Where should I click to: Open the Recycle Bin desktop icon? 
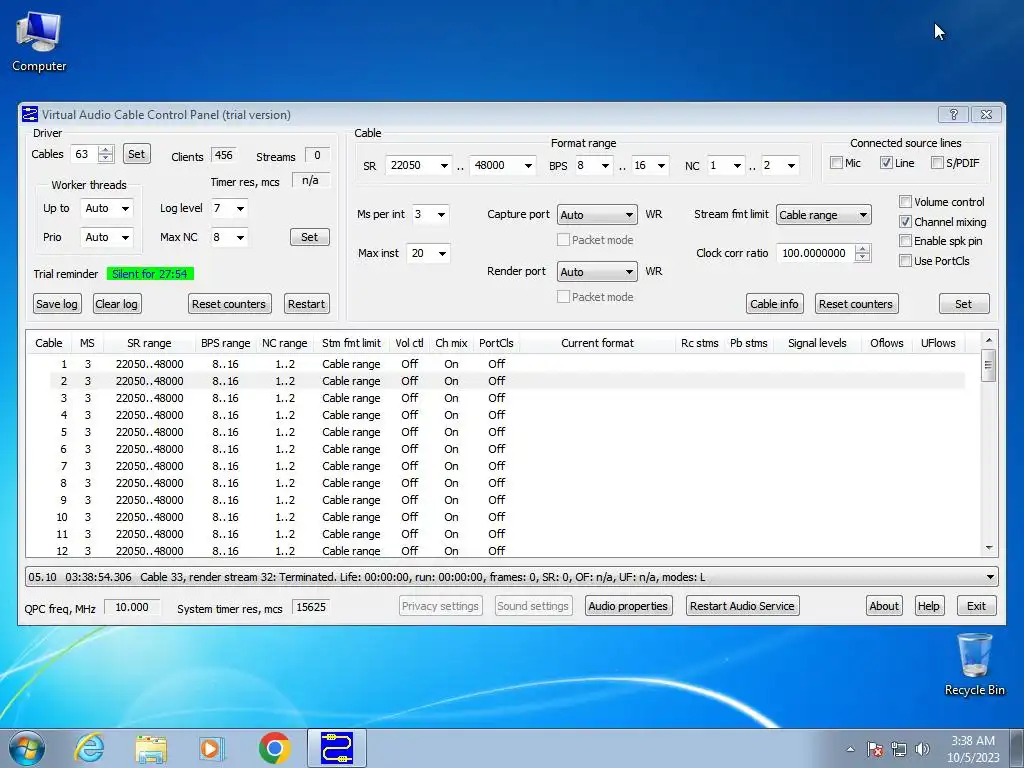974,665
